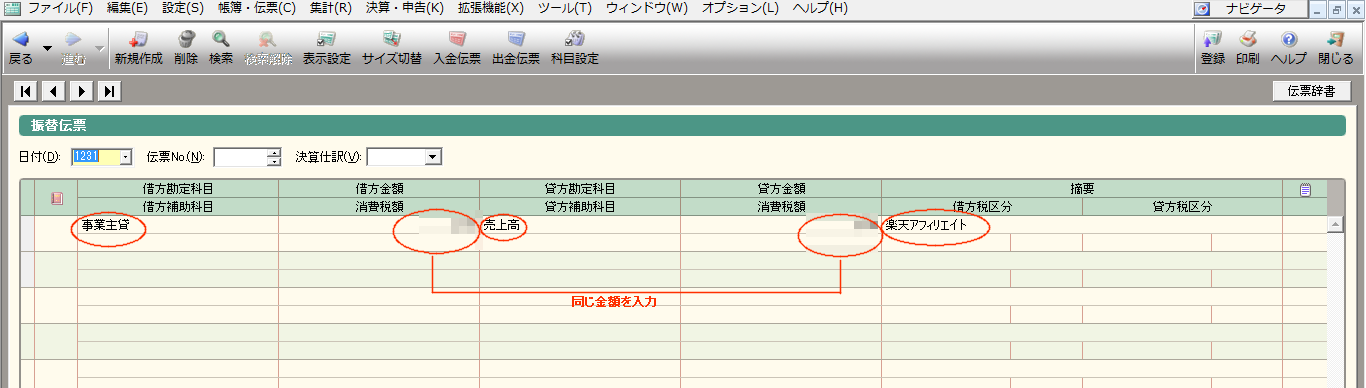Click the 登録 register icon

[1213, 48]
